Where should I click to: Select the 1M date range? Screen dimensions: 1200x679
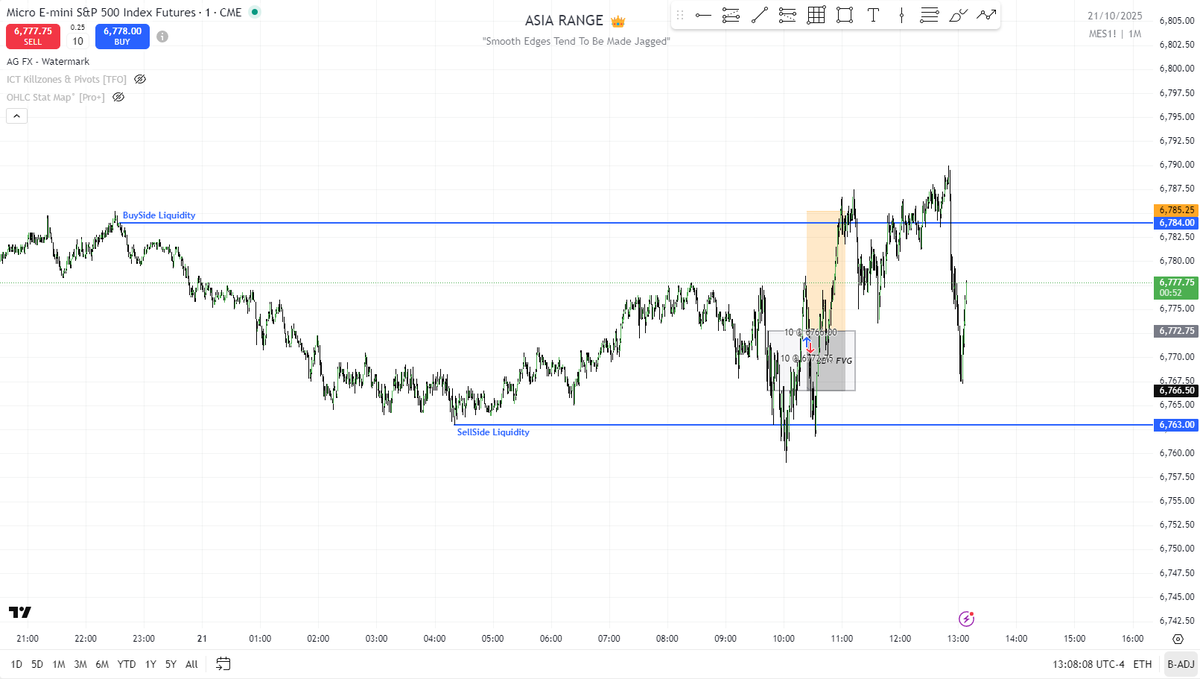pos(59,663)
